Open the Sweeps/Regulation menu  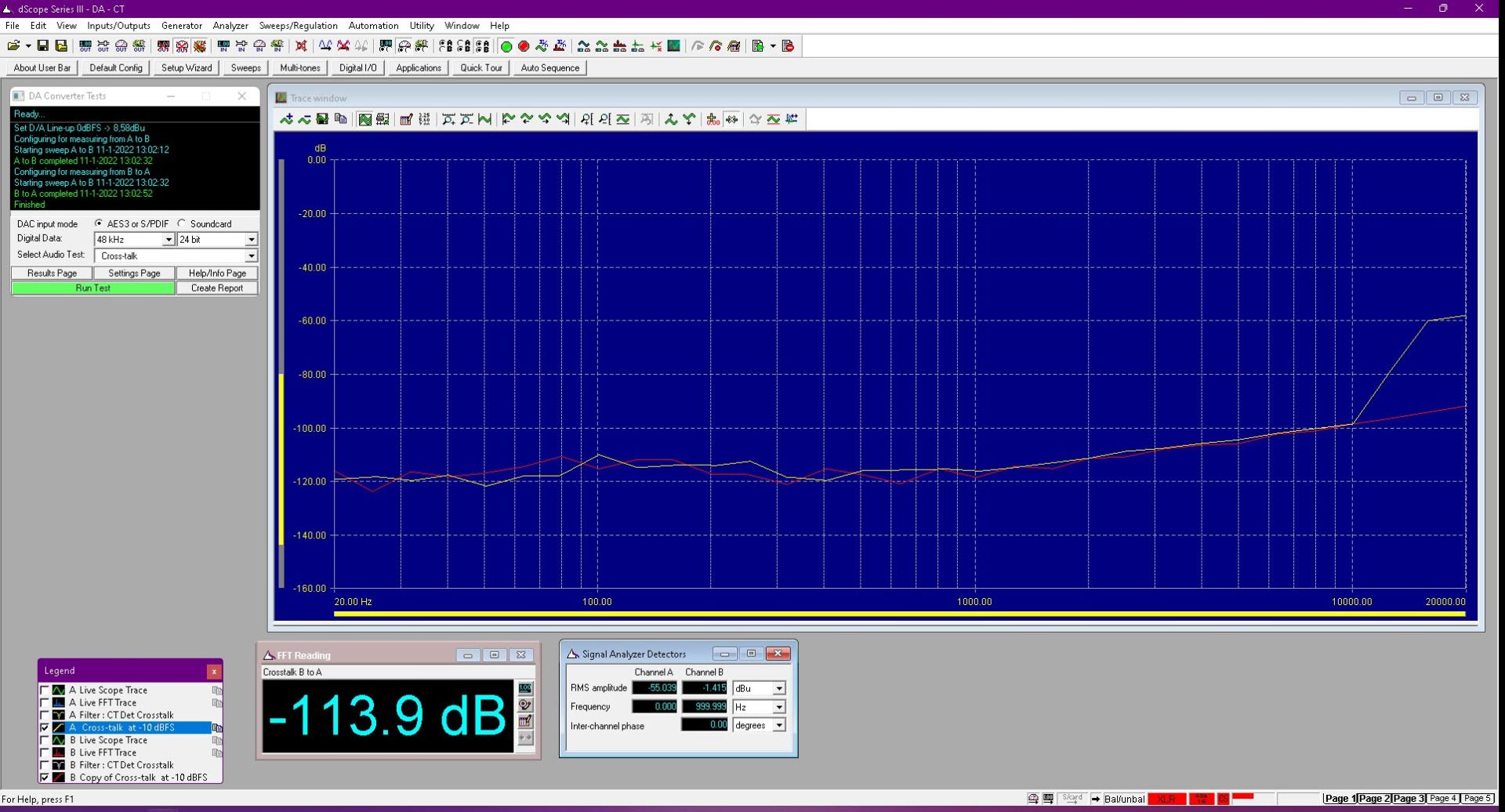coord(298,26)
